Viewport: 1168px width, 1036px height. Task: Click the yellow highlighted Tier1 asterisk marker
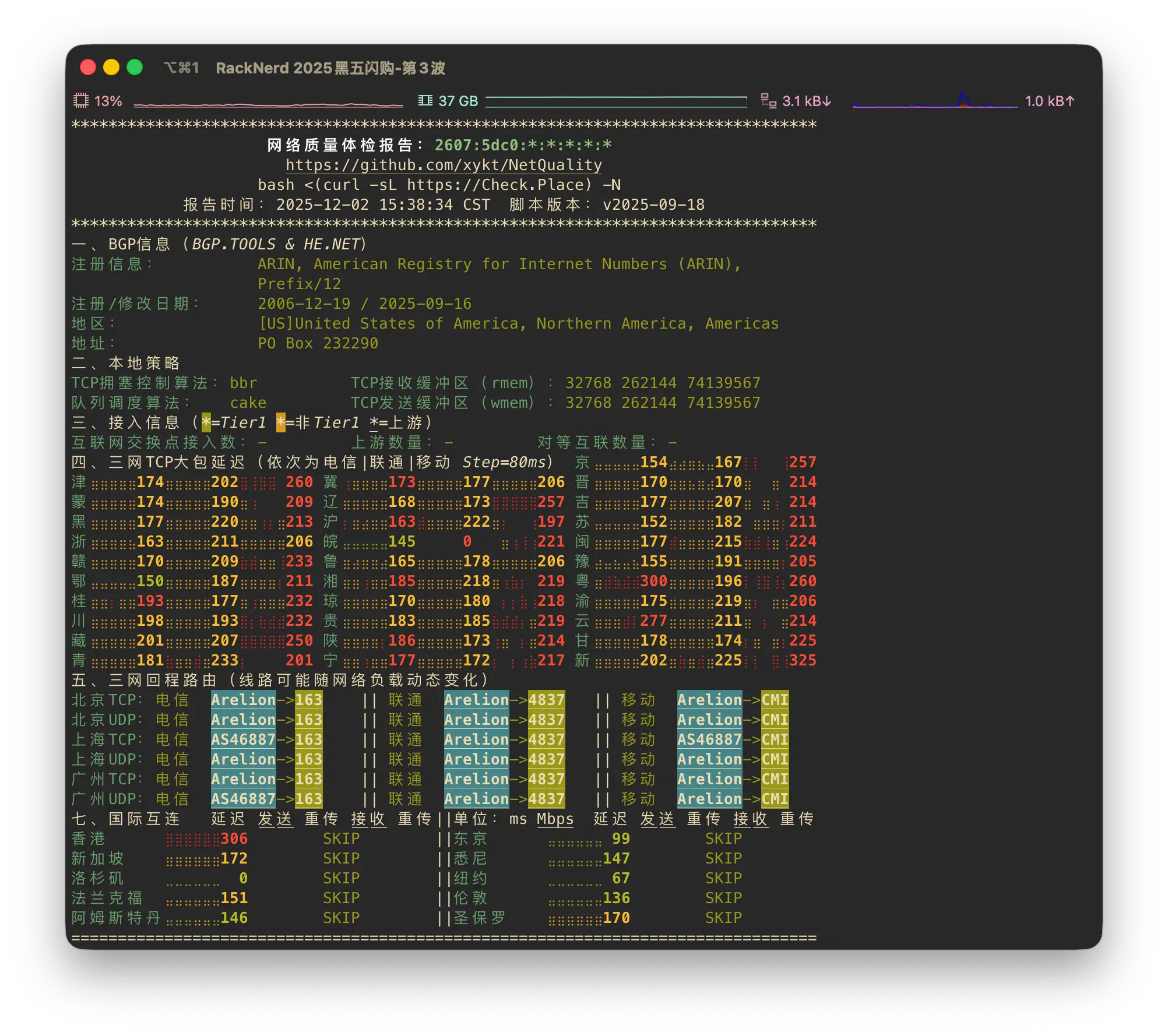click(206, 422)
